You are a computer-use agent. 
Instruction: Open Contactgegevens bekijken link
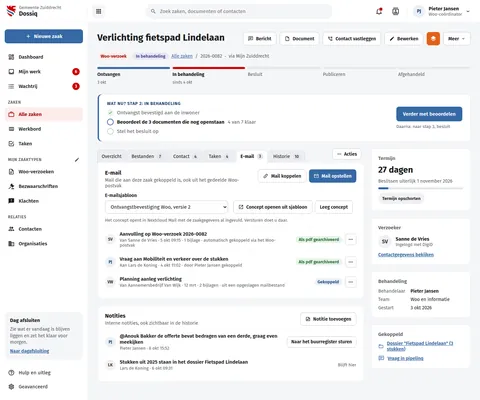406,255
